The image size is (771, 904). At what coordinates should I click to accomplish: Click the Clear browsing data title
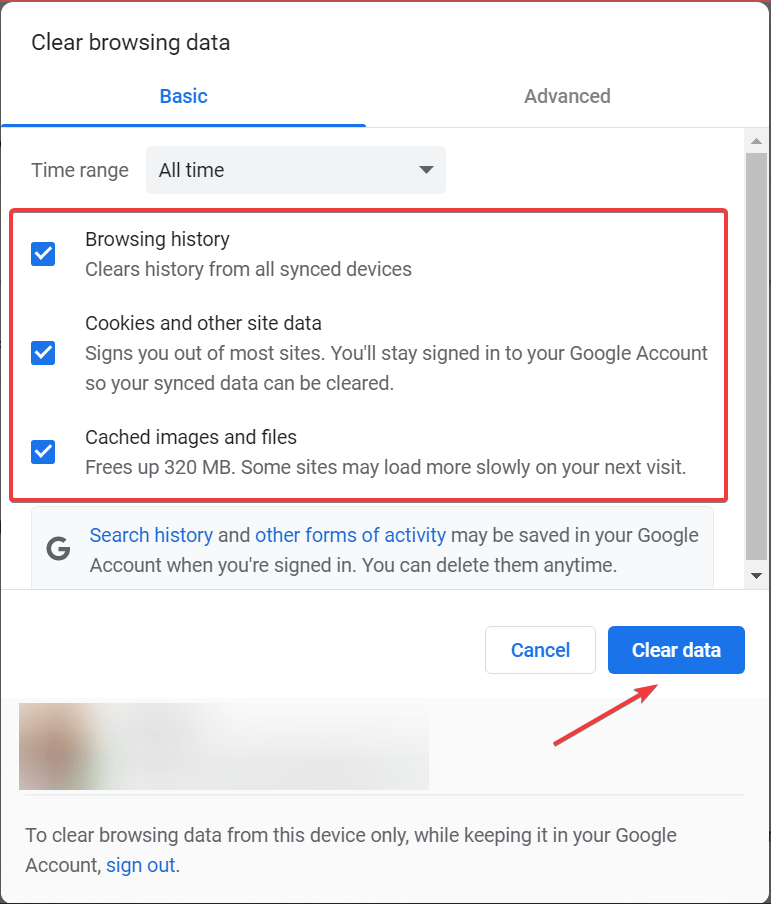click(131, 43)
